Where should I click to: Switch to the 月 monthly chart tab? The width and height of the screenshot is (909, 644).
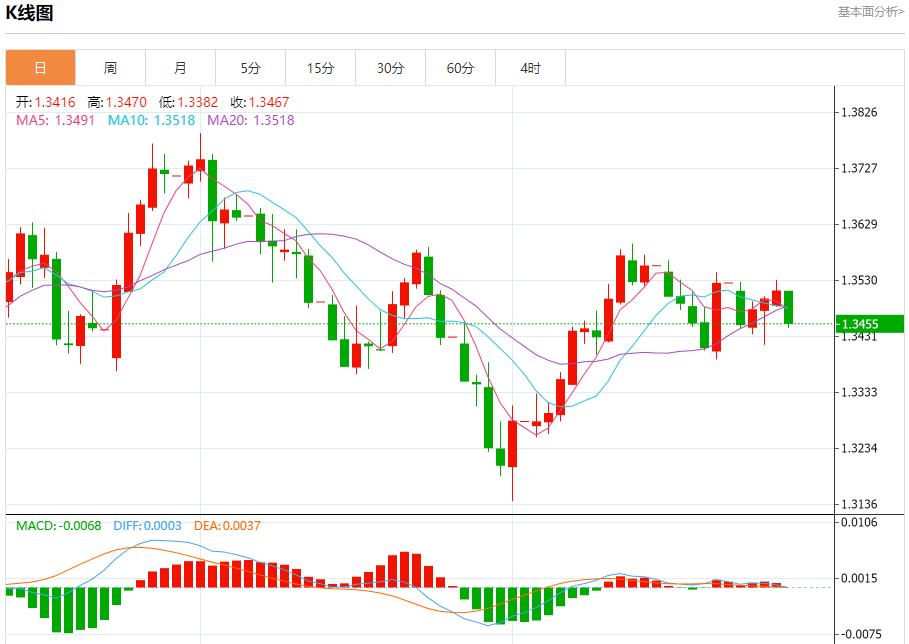180,68
